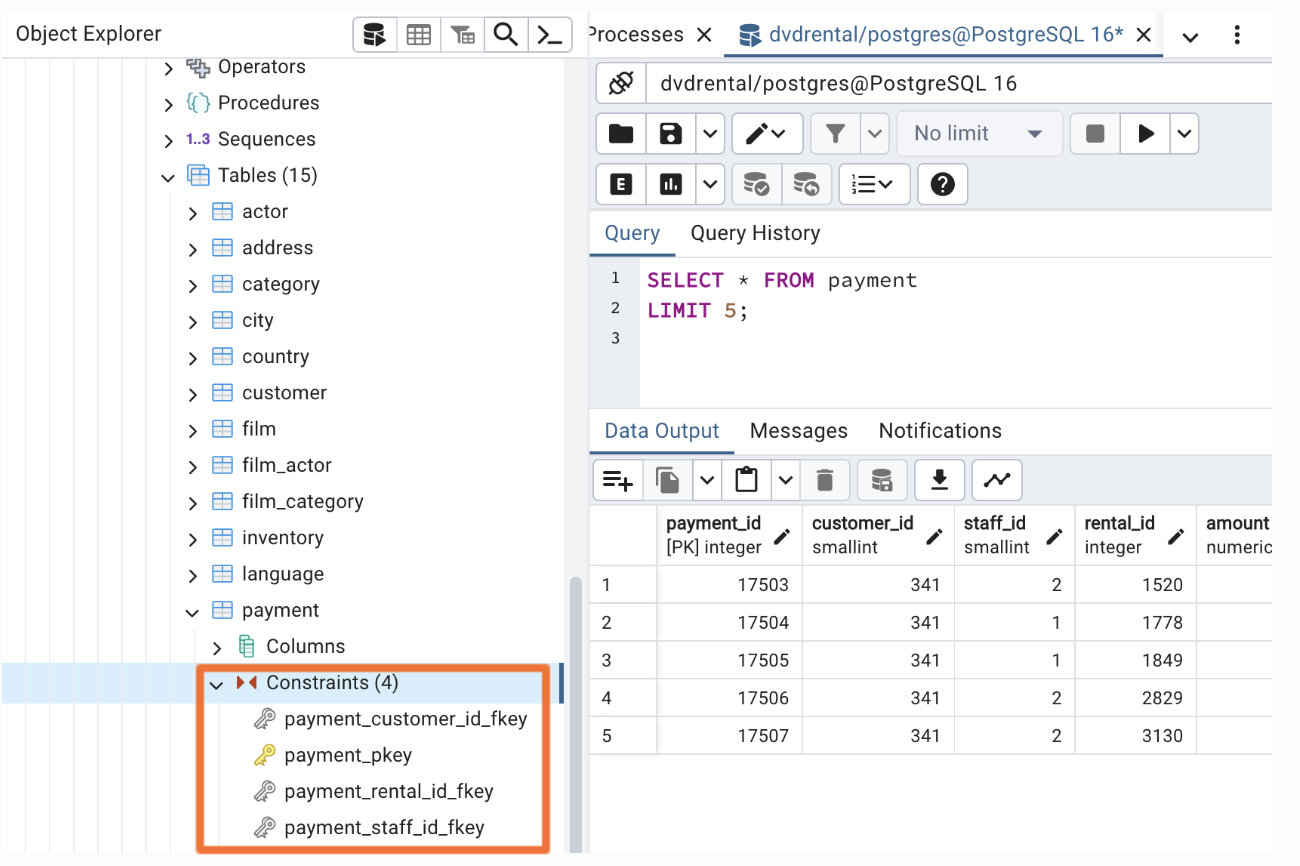This screenshot has width=1300, height=866.
Task: Open the tab list chevron dropdown
Action: pos(1190,37)
